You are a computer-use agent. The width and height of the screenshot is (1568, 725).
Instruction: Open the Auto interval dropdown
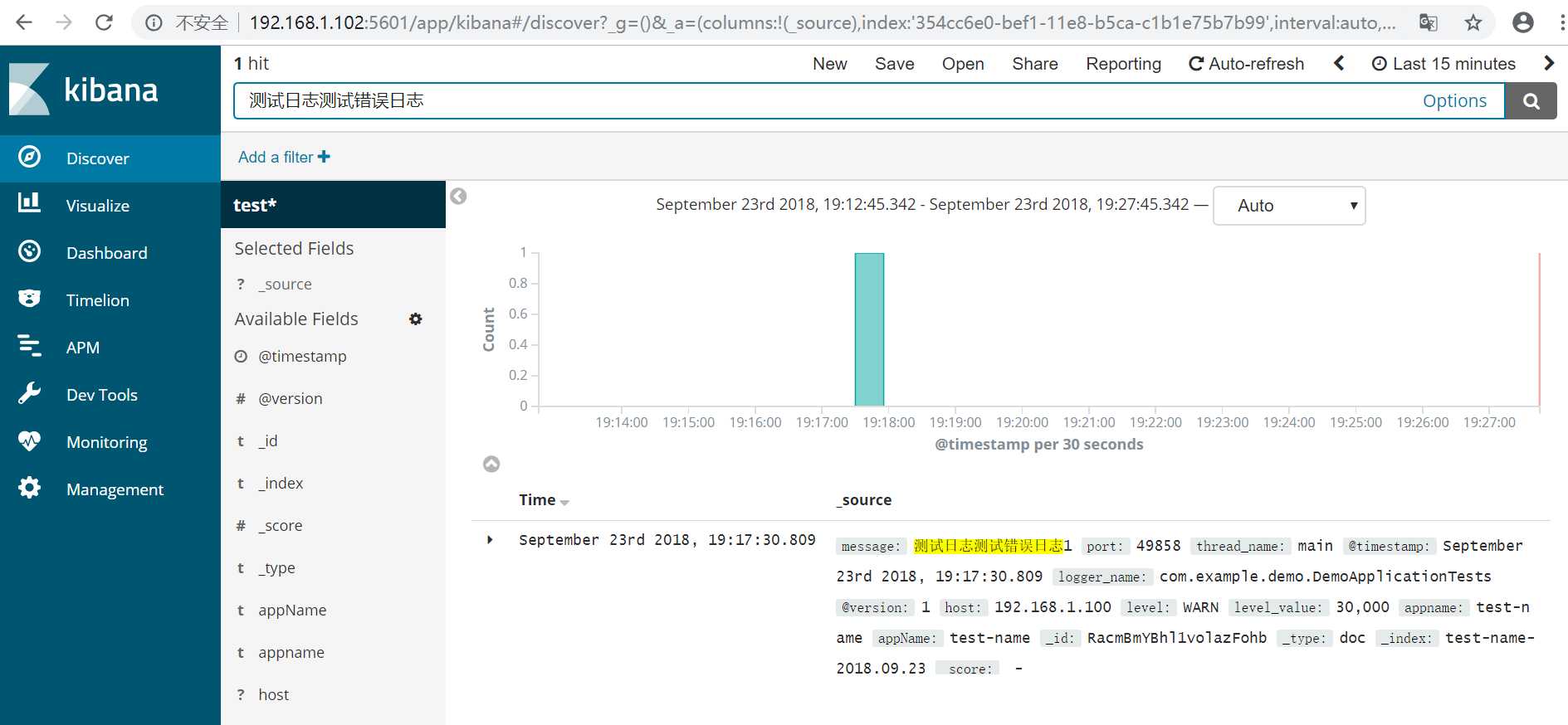pyautogui.click(x=1289, y=206)
